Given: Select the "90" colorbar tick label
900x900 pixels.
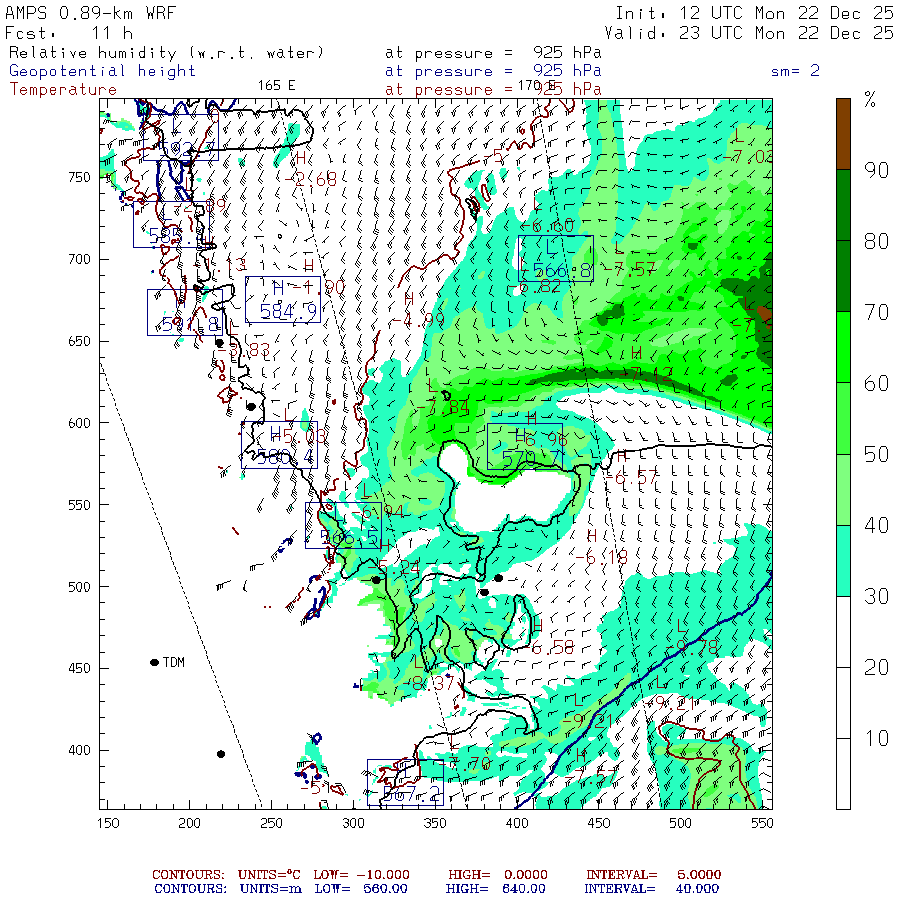Looking at the screenshot, I should point(876,170).
